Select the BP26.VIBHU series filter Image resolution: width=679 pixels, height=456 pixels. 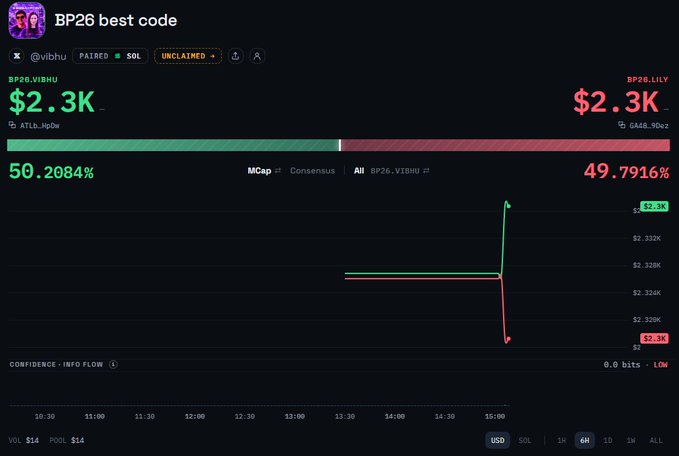click(x=394, y=171)
